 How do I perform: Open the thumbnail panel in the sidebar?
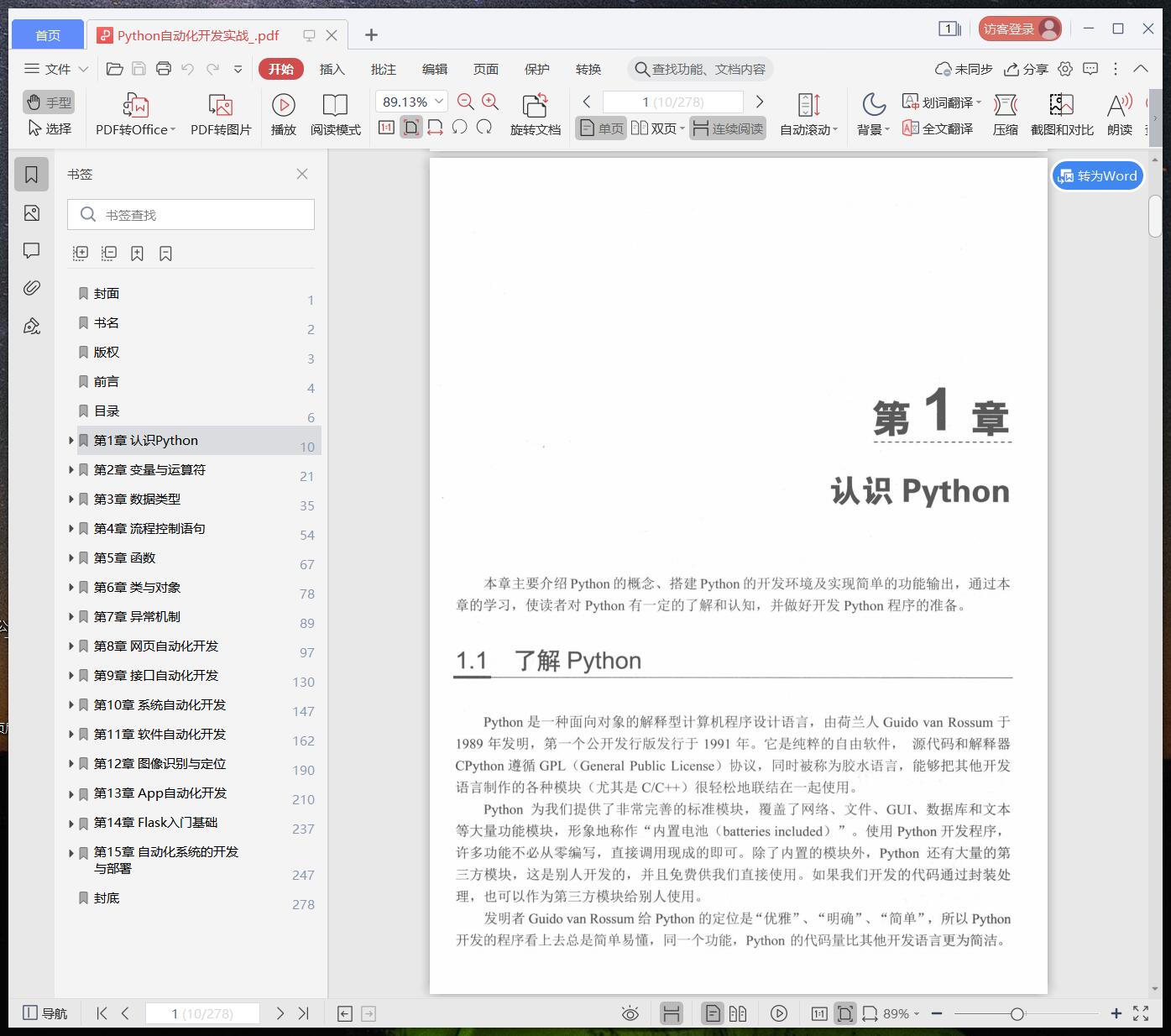pos(31,213)
